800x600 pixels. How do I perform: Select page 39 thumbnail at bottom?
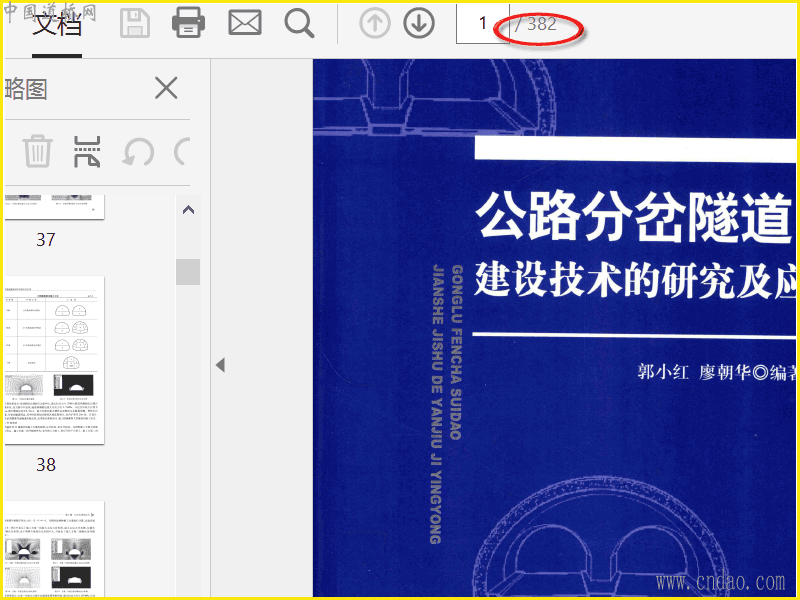[x=54, y=549]
